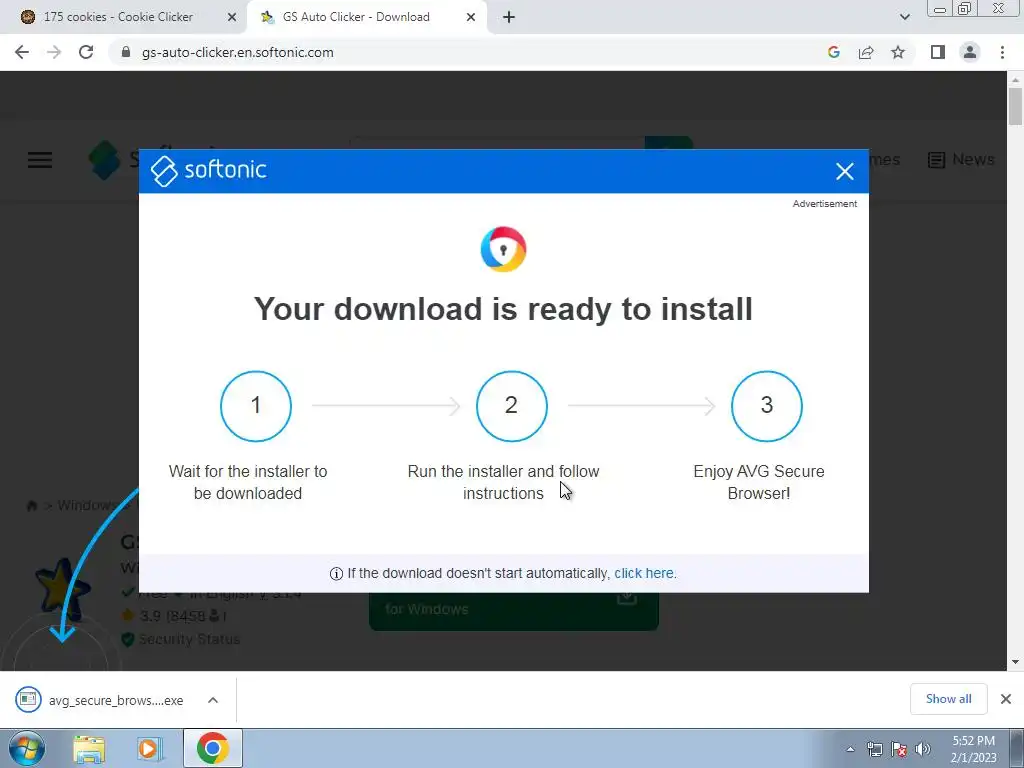Click the Google icon in address bar
This screenshot has height=768, width=1024.
pyautogui.click(x=834, y=52)
